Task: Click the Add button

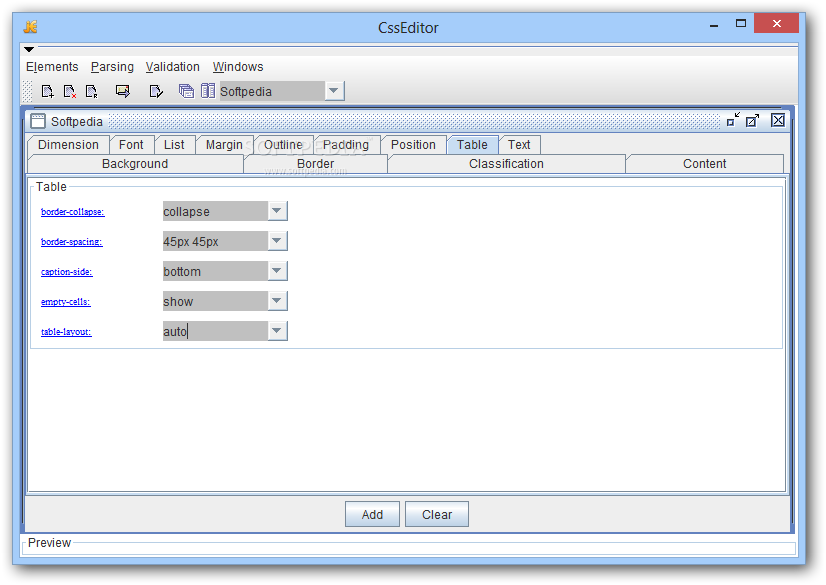Action: point(372,514)
